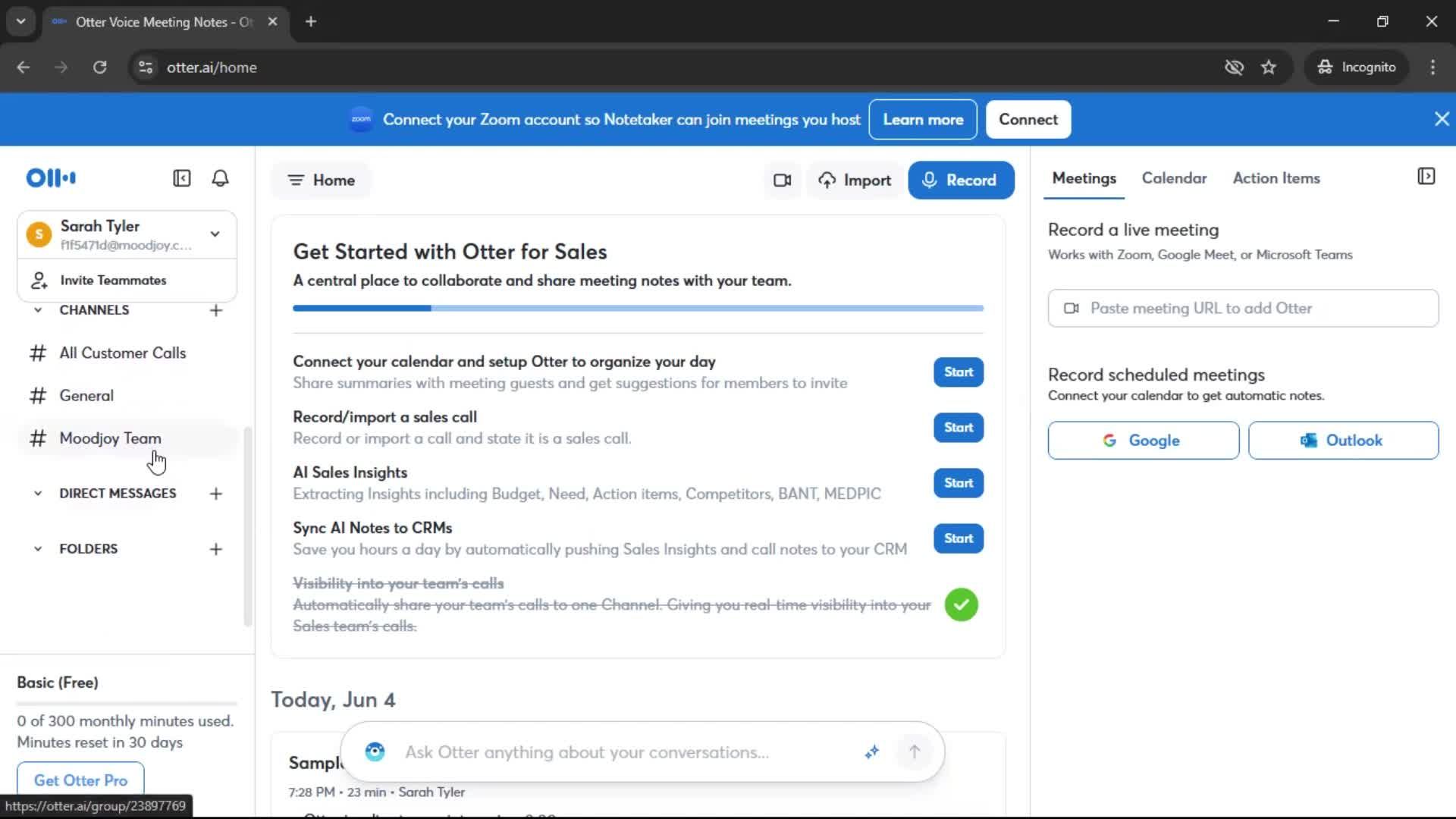Click the Otter logo in the sidebar
Screen dimensions: 1456x819
51,178
